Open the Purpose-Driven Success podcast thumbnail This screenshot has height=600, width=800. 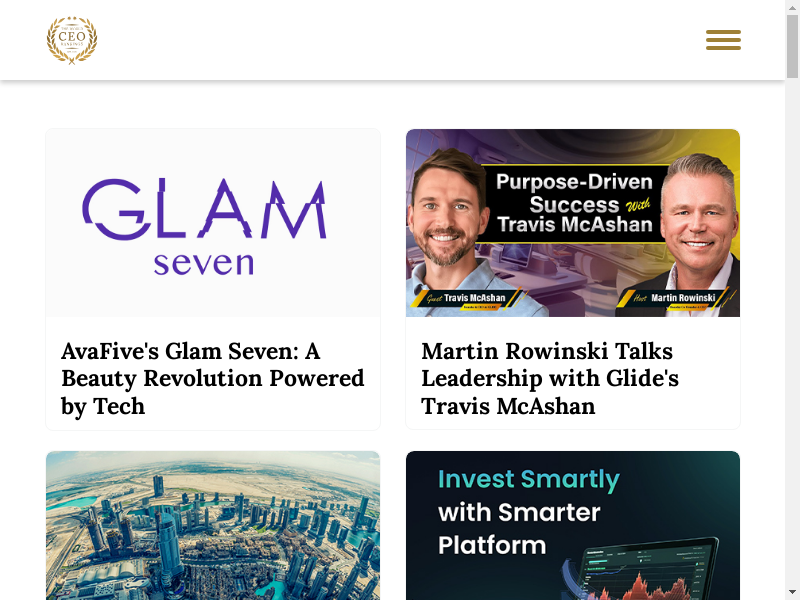coord(573,223)
